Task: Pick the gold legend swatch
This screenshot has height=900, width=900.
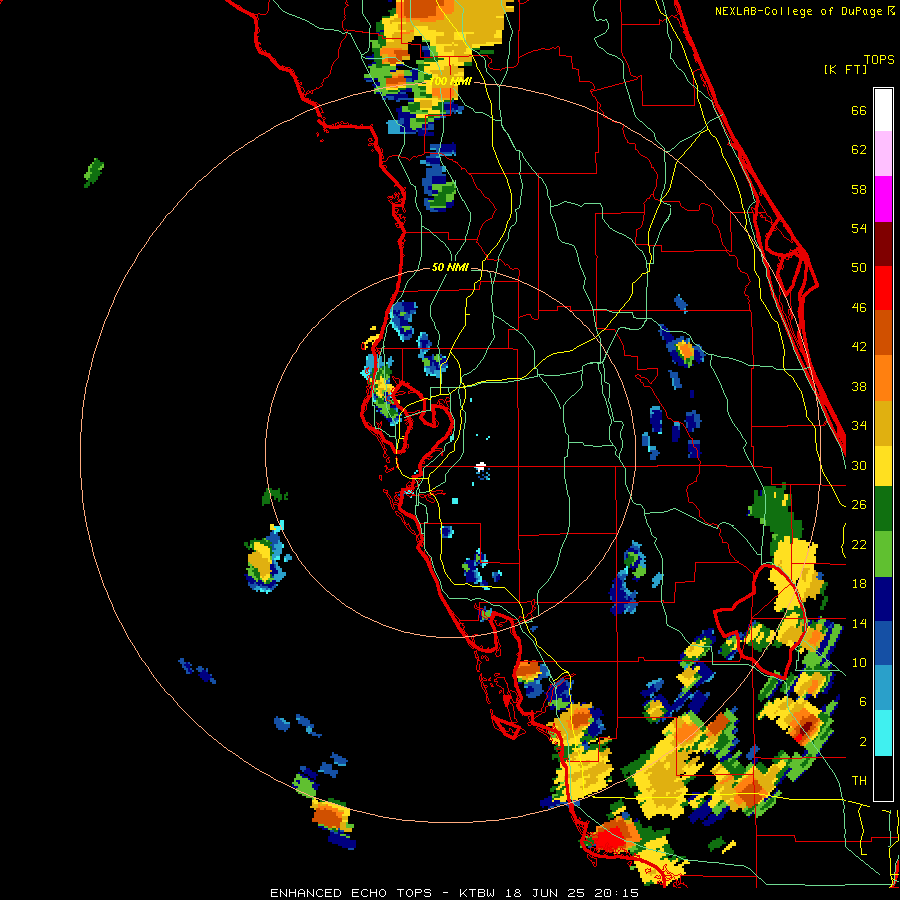Action: (883, 423)
